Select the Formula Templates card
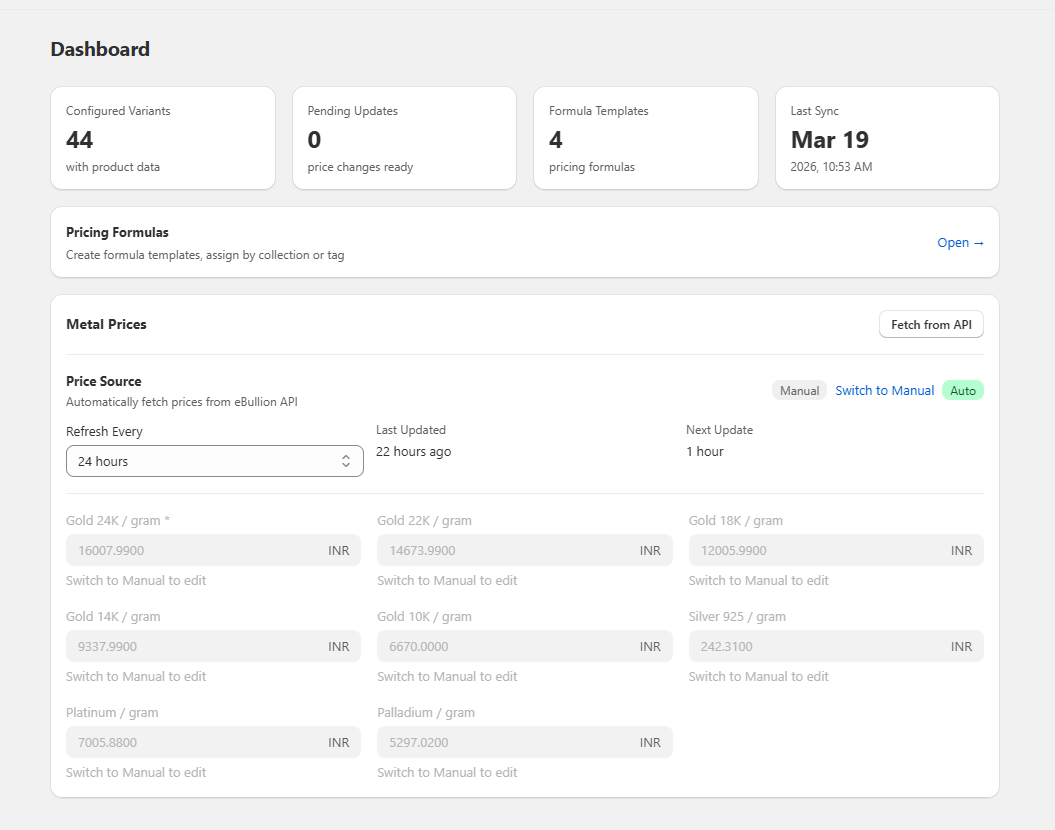Screen dimensions: 1055x830 click(x=645, y=138)
